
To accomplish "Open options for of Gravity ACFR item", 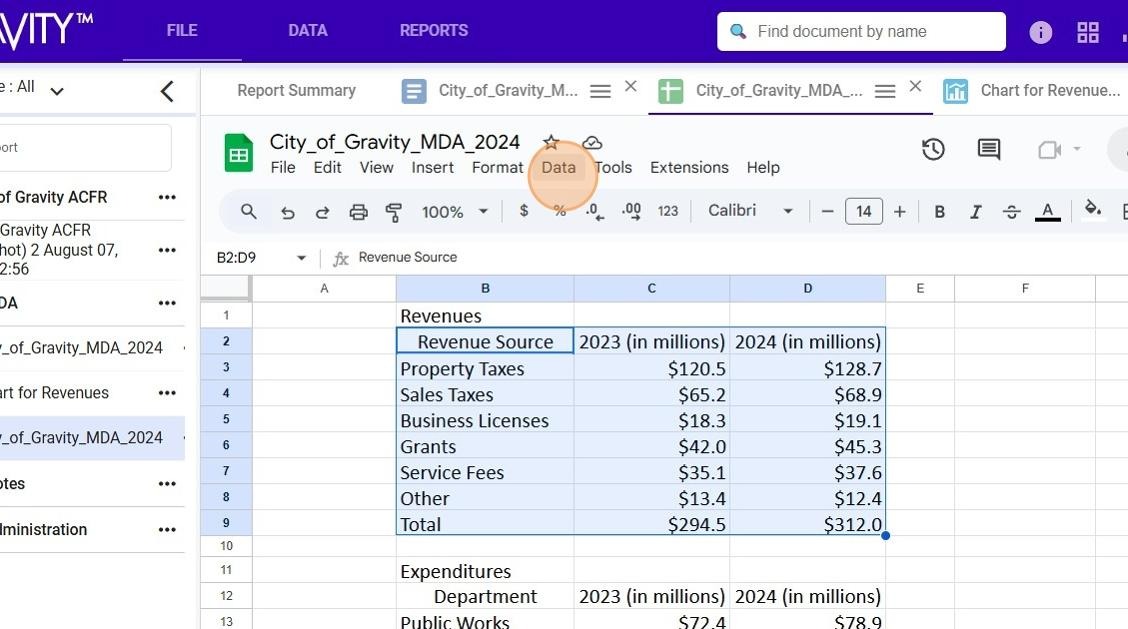I will (167, 197).
